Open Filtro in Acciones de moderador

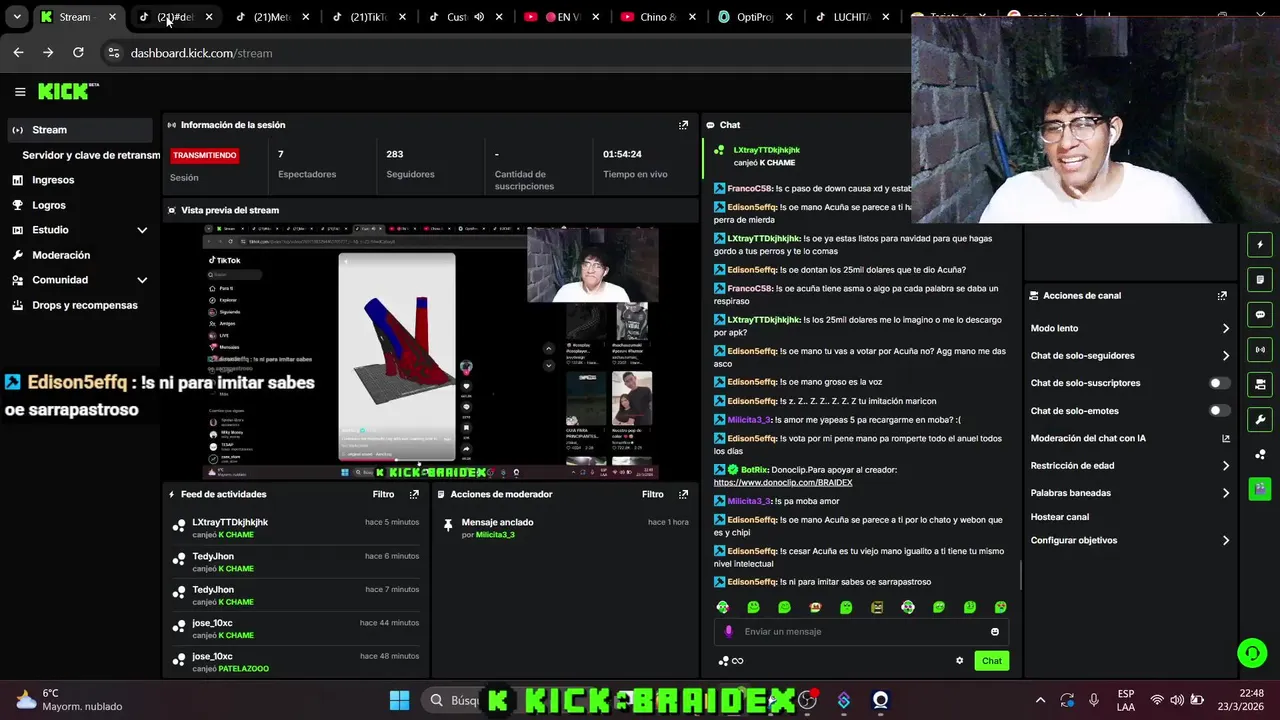coord(652,494)
